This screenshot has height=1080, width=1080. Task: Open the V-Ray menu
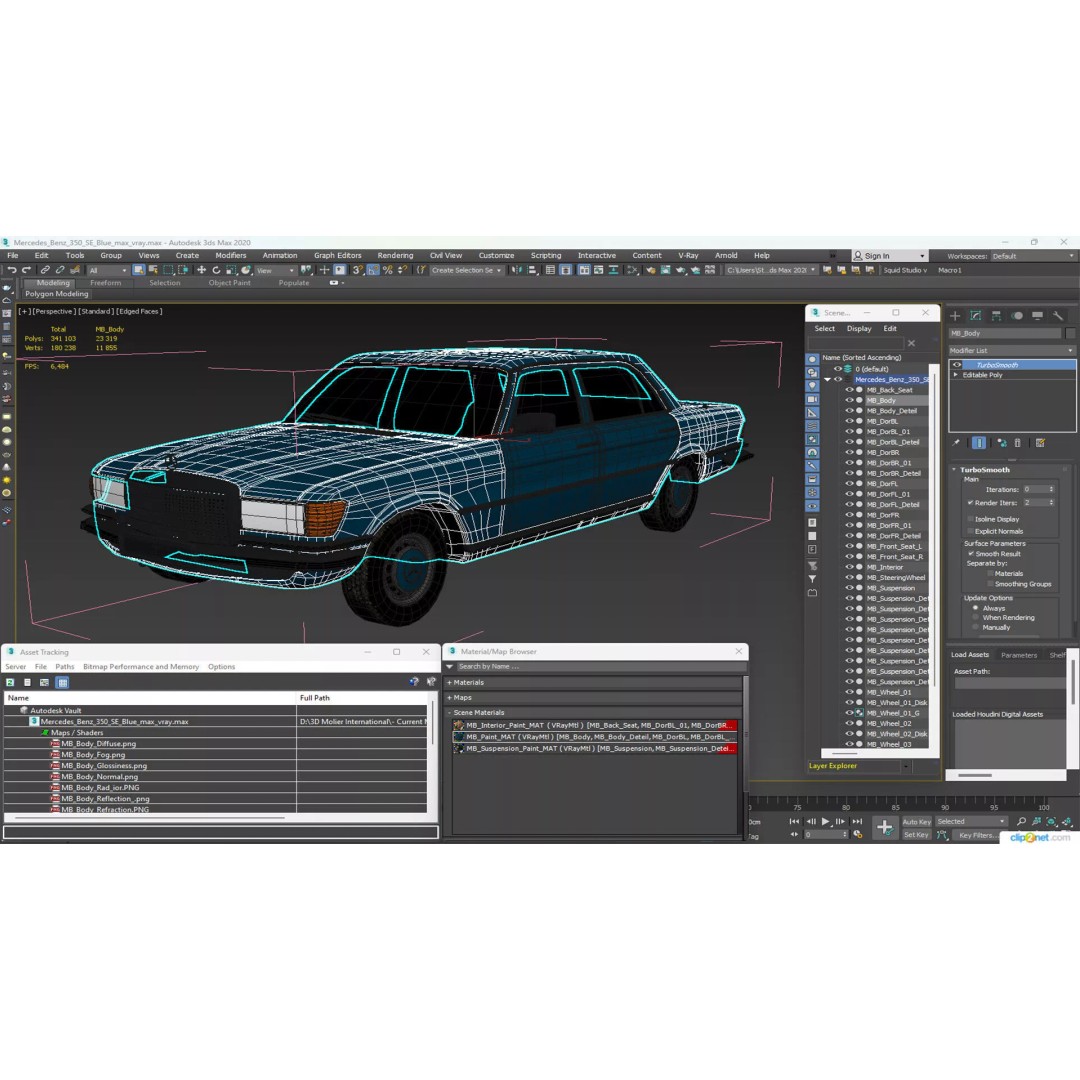688,256
